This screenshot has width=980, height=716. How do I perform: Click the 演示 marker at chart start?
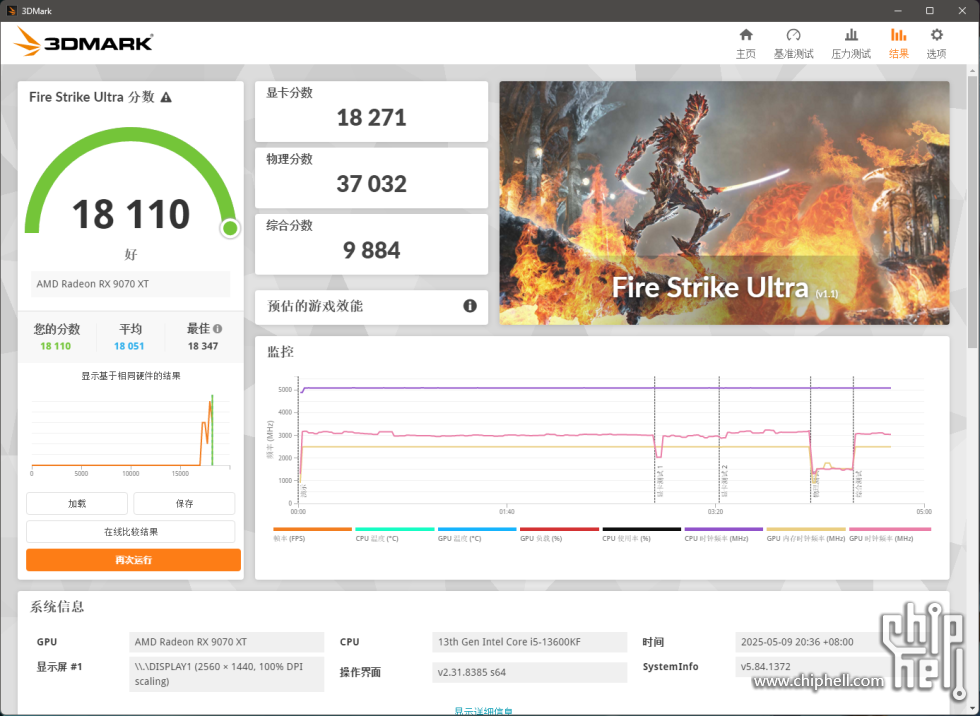(x=304, y=491)
